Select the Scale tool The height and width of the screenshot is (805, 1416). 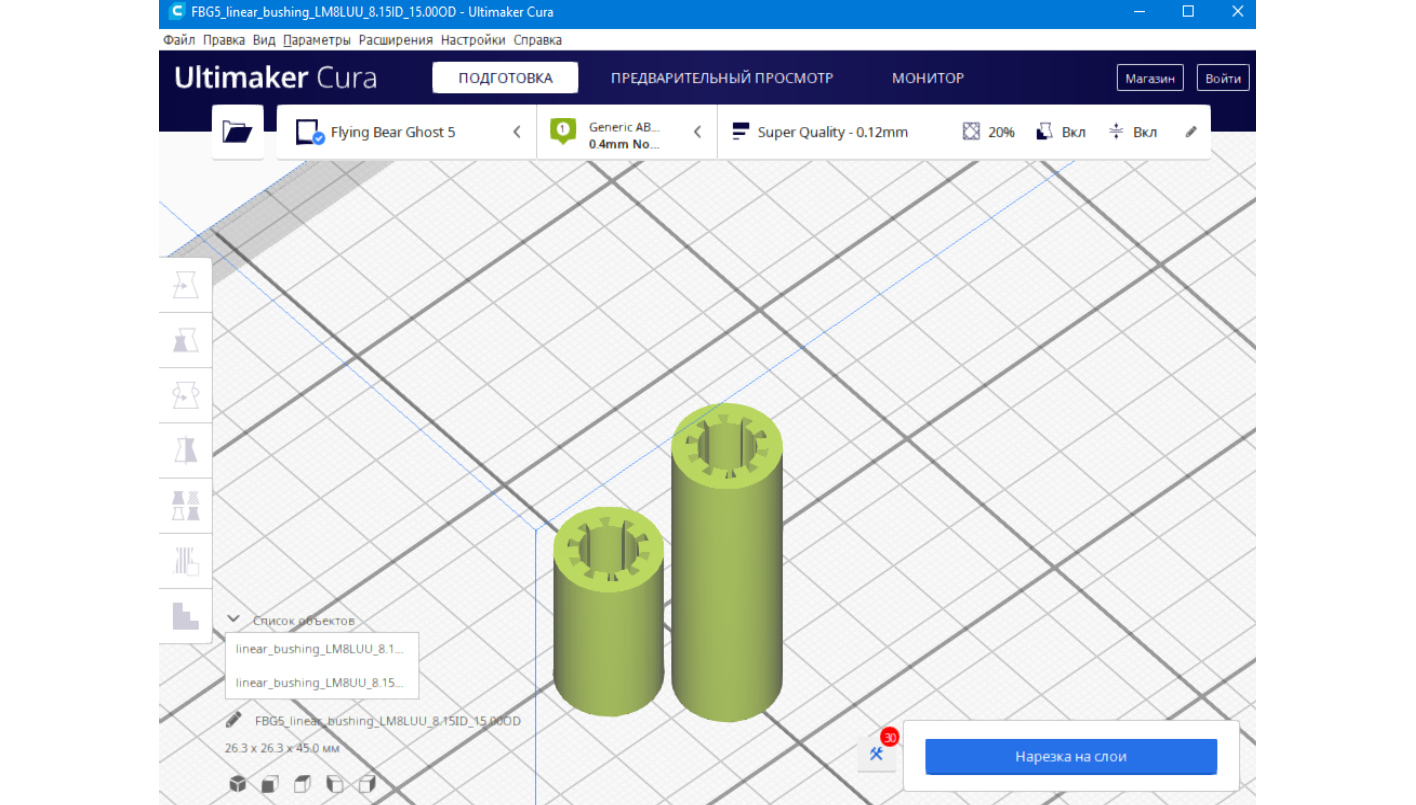[185, 340]
